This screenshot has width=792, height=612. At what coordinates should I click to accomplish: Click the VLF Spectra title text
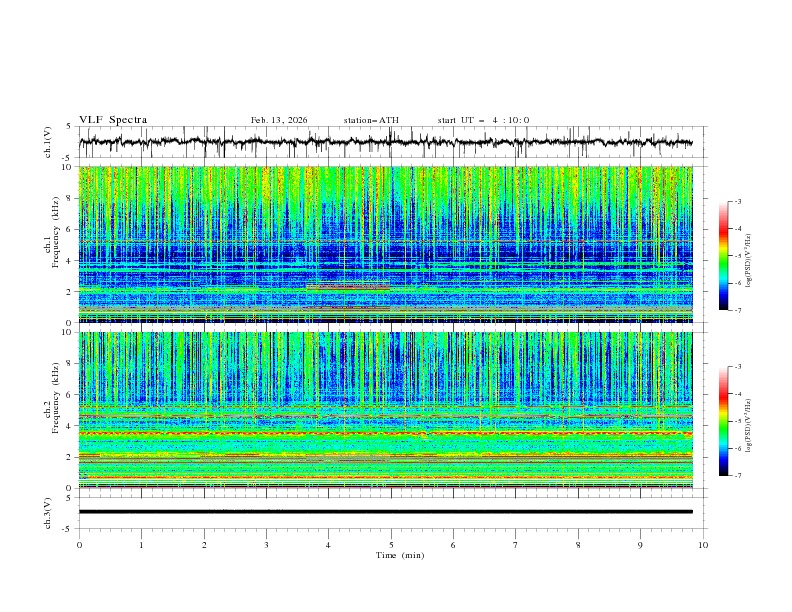click(113, 120)
